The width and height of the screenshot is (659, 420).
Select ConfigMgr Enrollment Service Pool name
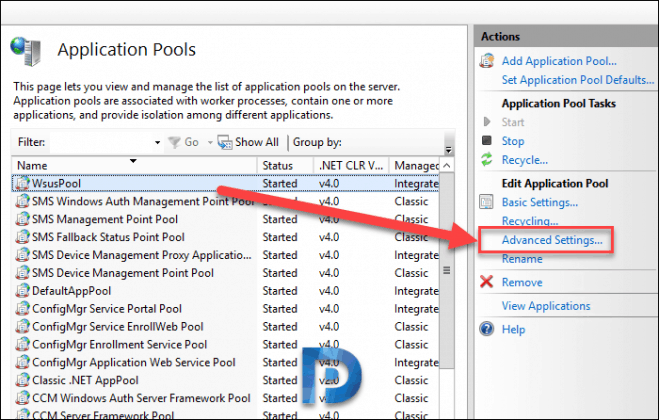coord(119,344)
